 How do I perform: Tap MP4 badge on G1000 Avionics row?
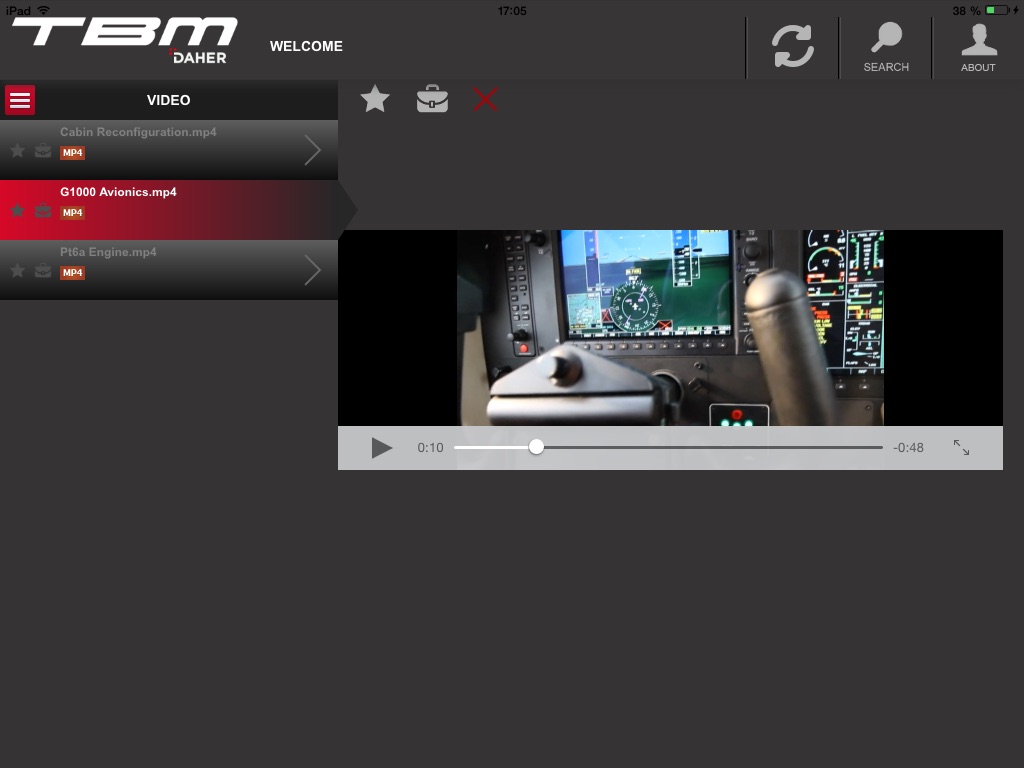tap(72, 213)
